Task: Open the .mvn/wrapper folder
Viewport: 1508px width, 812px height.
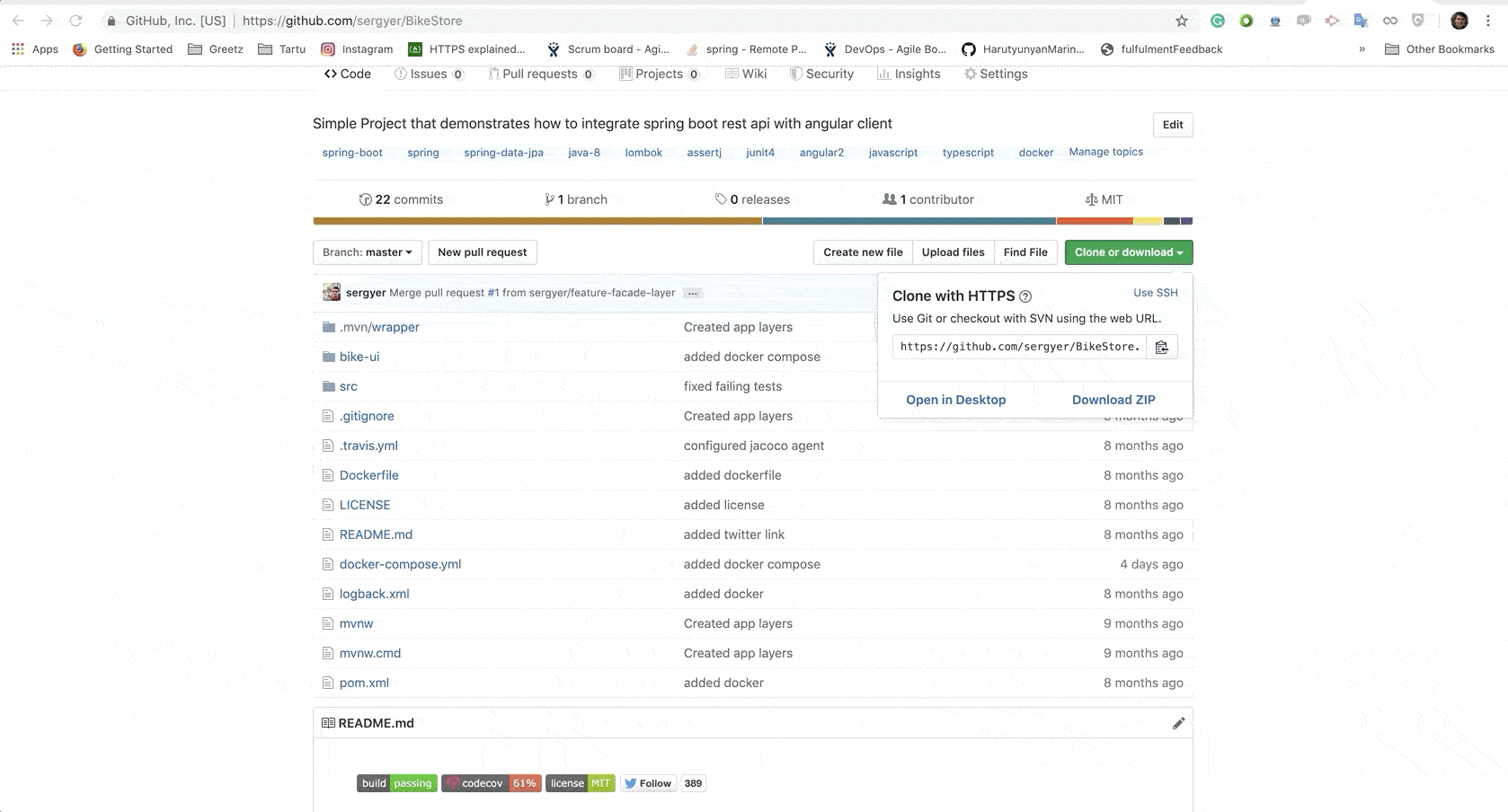Action: click(379, 327)
